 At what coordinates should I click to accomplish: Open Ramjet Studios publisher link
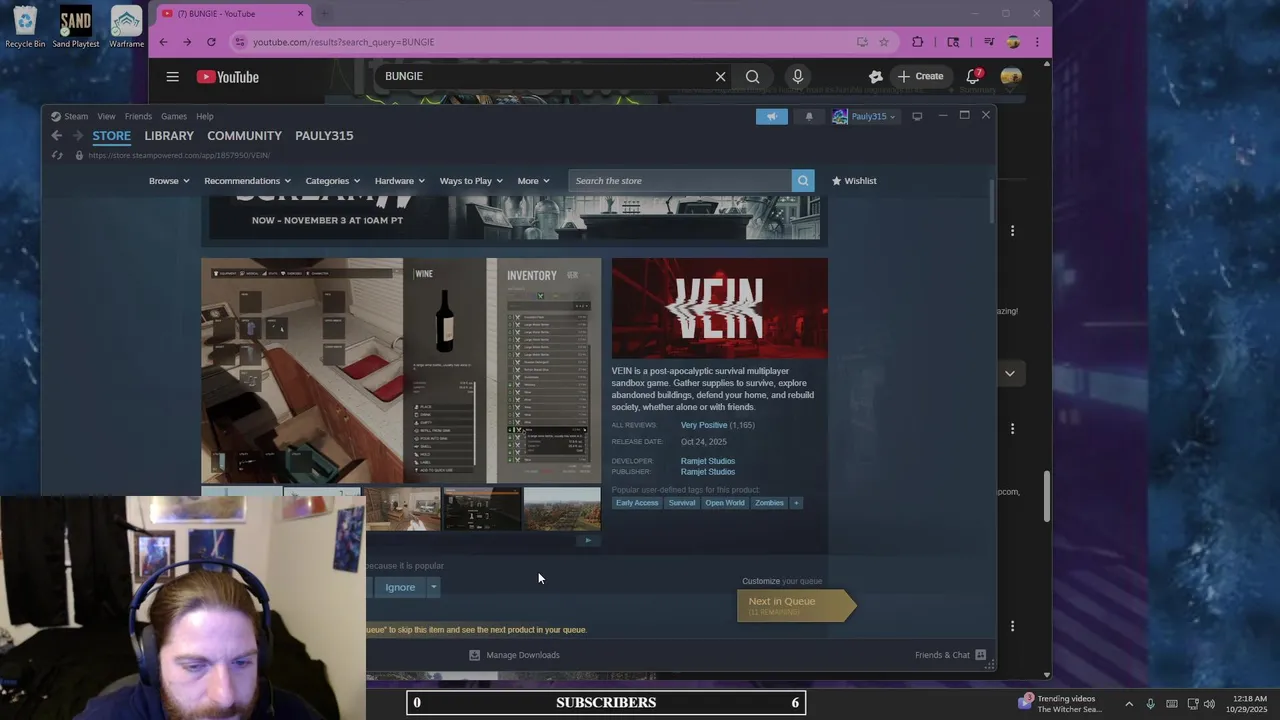coord(708,472)
